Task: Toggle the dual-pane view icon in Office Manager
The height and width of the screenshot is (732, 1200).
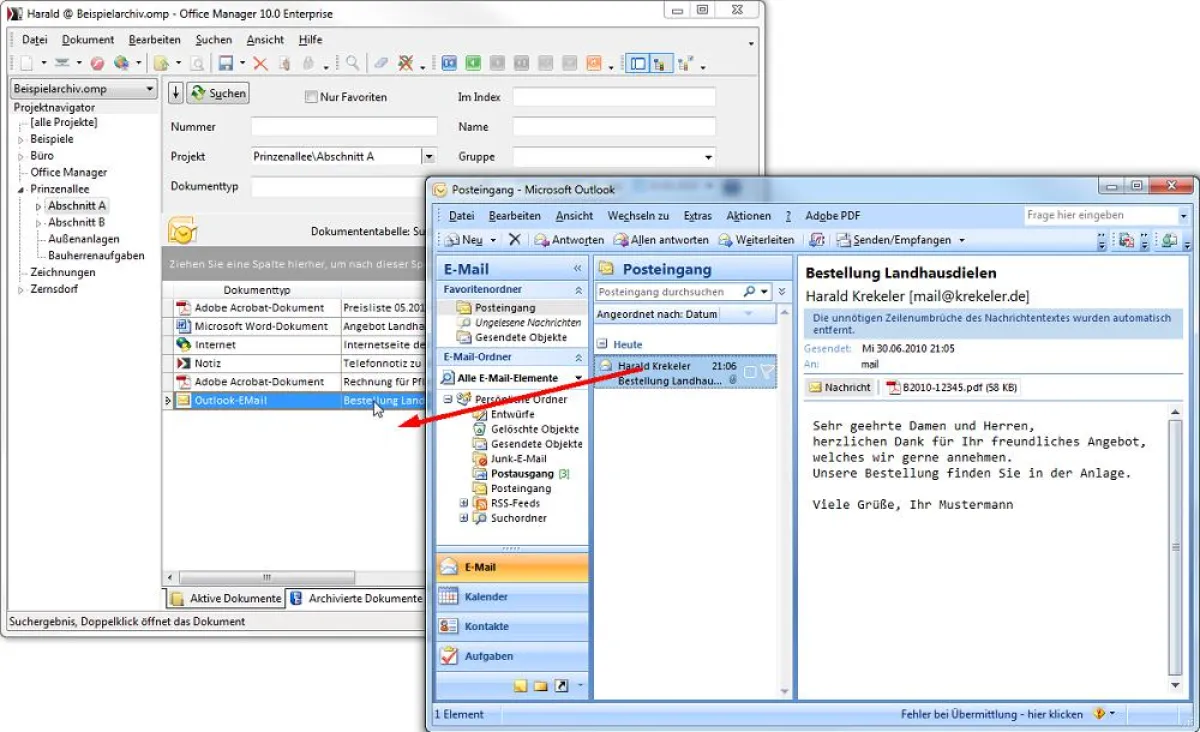Action: [639, 62]
